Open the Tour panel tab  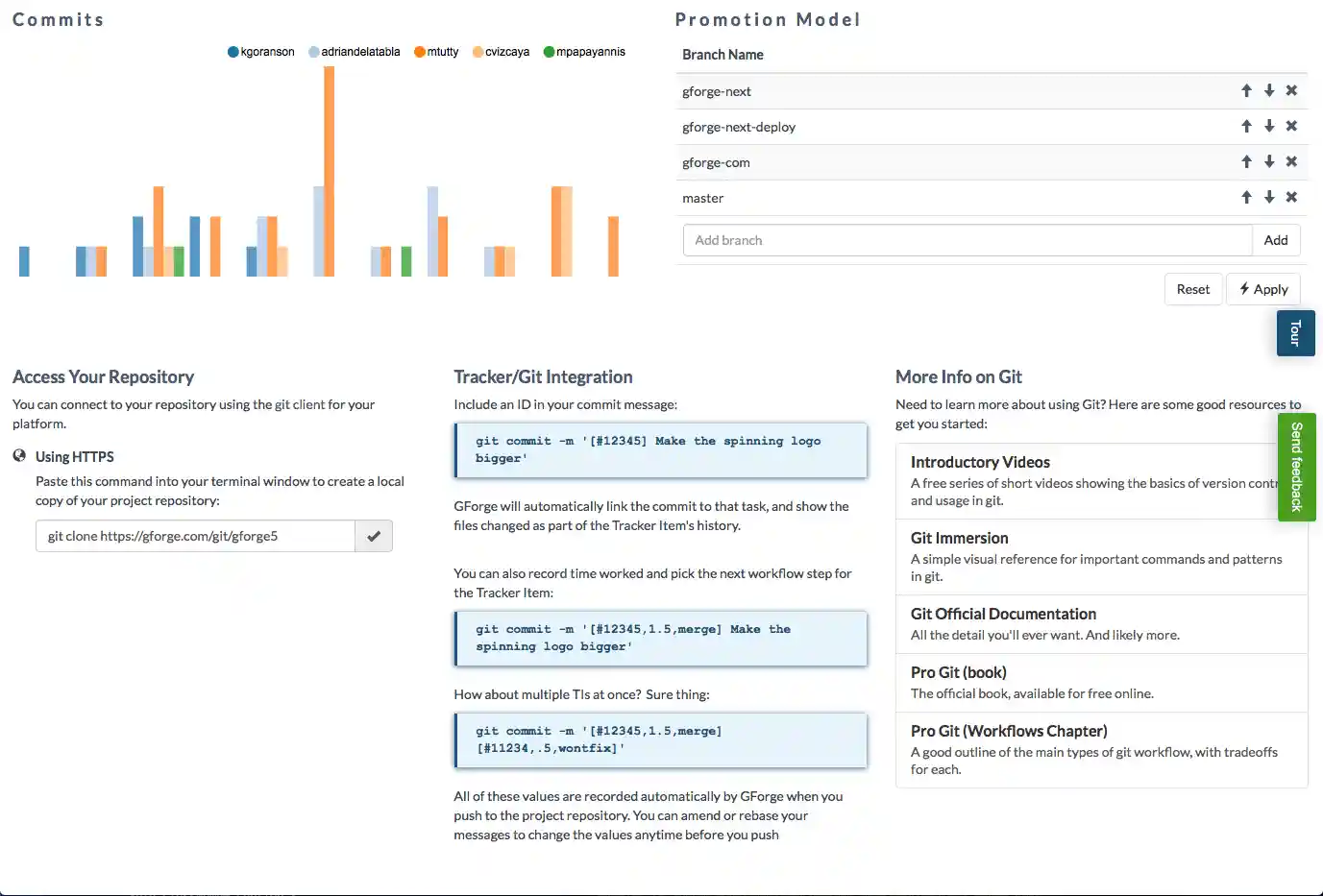(1295, 333)
